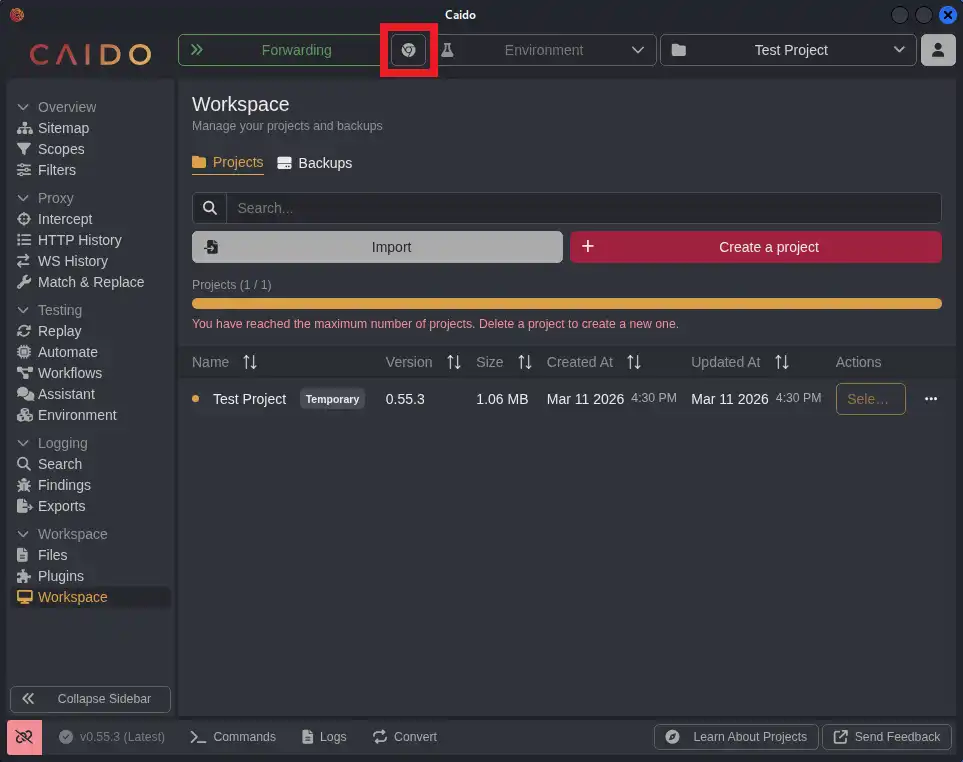
Task: Open Sitemap from the sidebar
Action: pos(63,128)
